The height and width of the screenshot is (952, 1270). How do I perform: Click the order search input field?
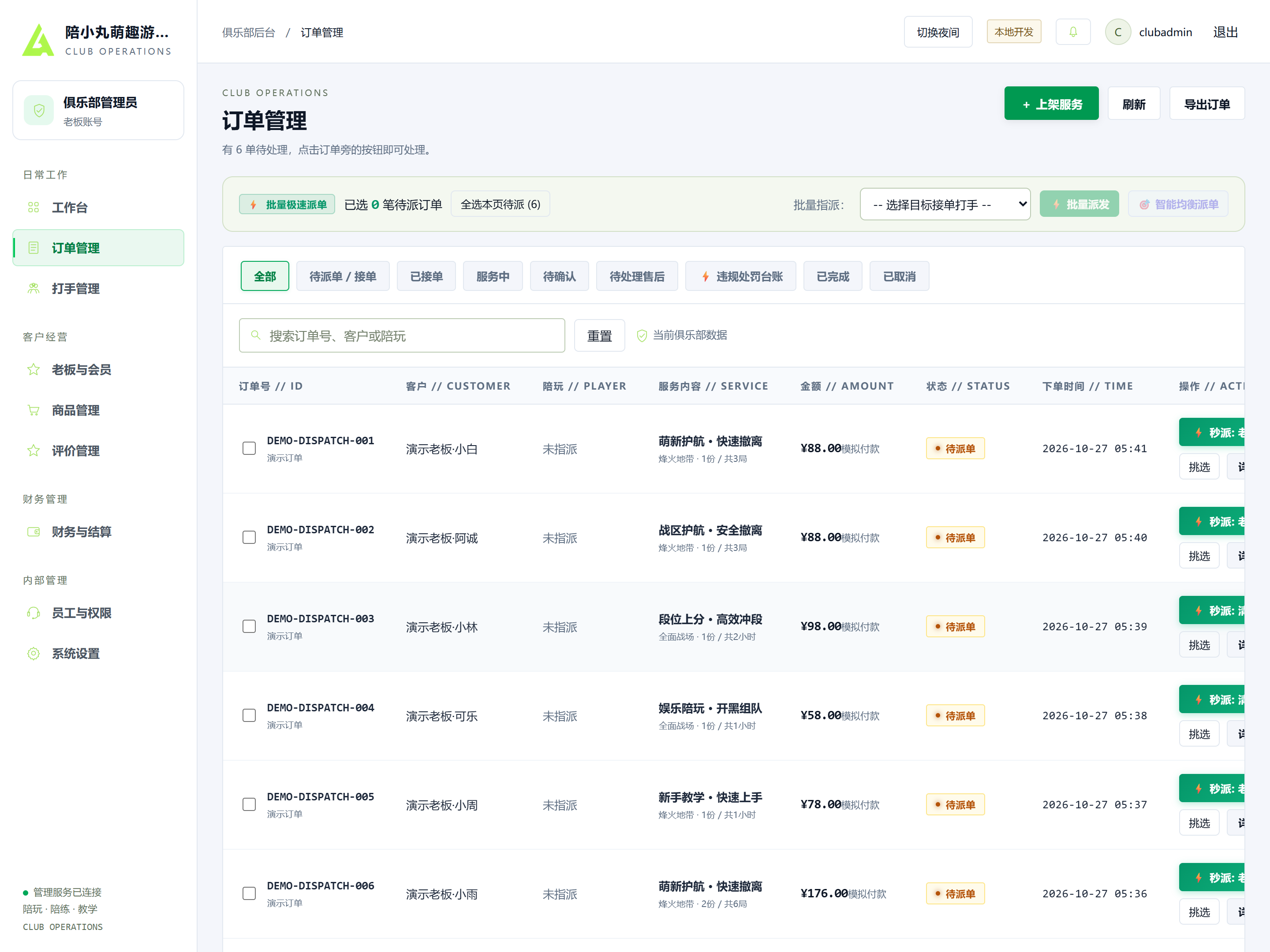coord(402,336)
